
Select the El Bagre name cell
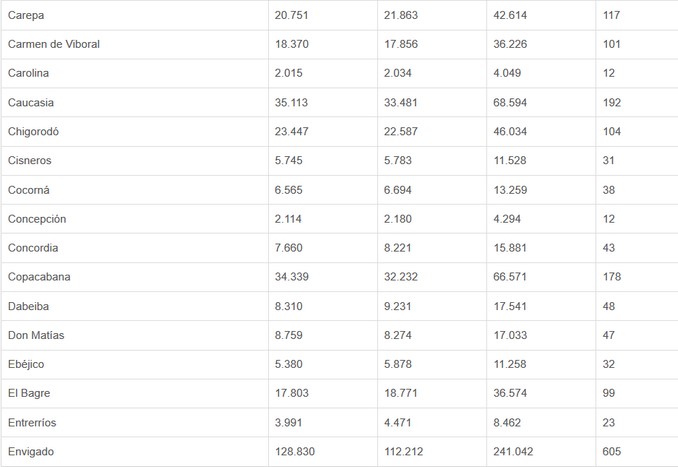[x=29, y=393]
